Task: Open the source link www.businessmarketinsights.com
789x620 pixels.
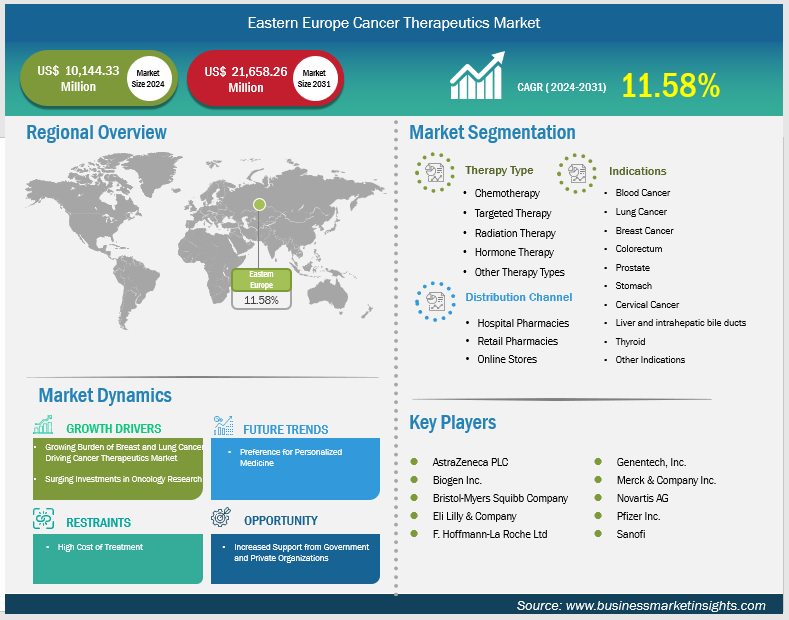Action: click(x=665, y=605)
